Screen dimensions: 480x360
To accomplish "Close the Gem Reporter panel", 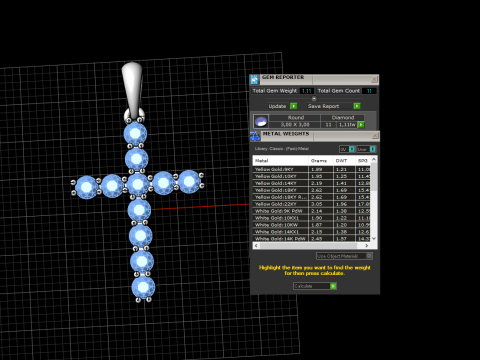I will (x=374, y=79).
